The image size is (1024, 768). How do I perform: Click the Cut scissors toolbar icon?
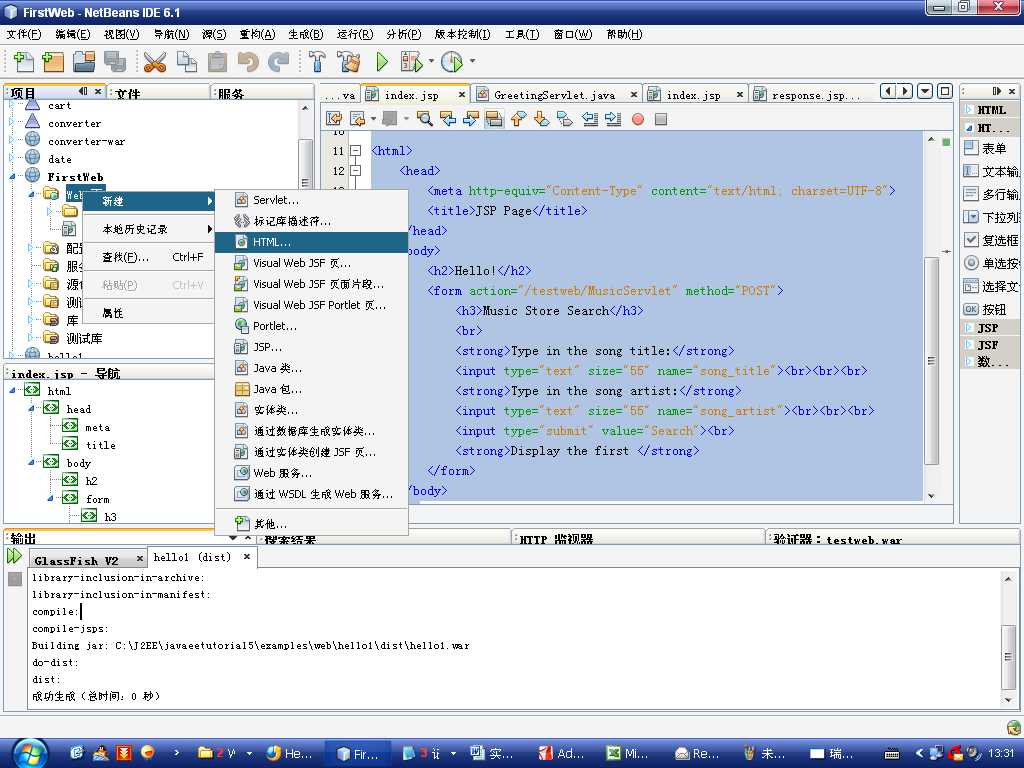pyautogui.click(x=155, y=62)
